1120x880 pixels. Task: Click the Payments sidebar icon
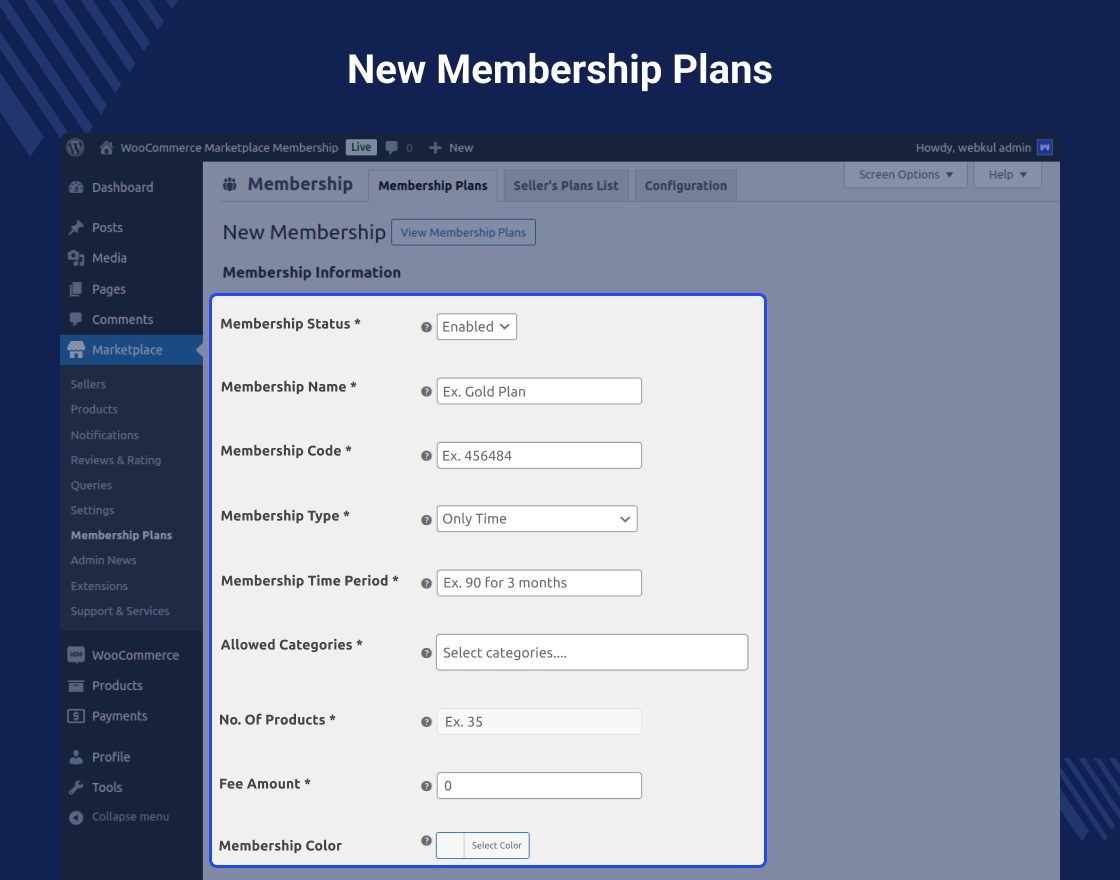click(74, 716)
